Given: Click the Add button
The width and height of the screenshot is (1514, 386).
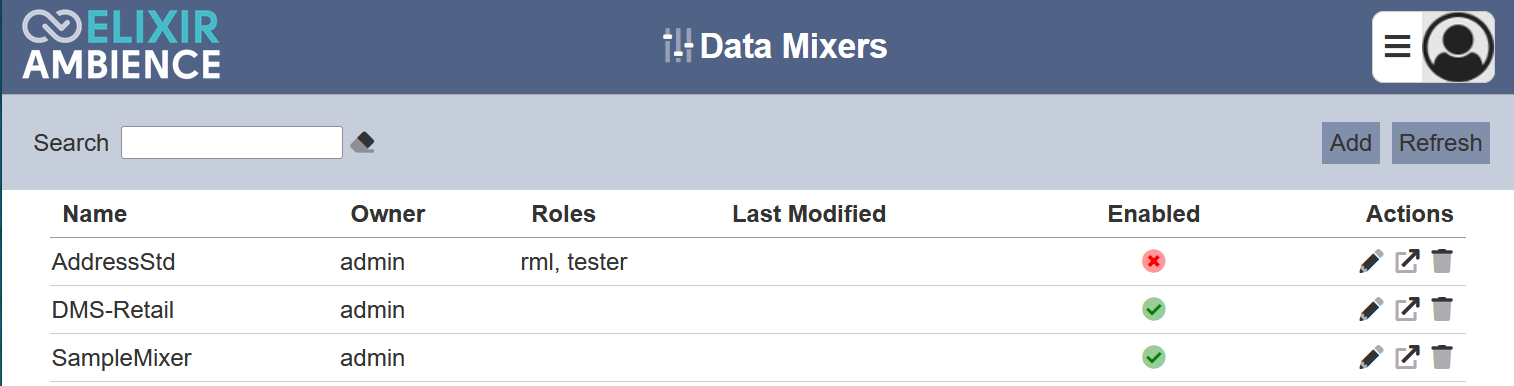Looking at the screenshot, I should tap(1351, 143).
